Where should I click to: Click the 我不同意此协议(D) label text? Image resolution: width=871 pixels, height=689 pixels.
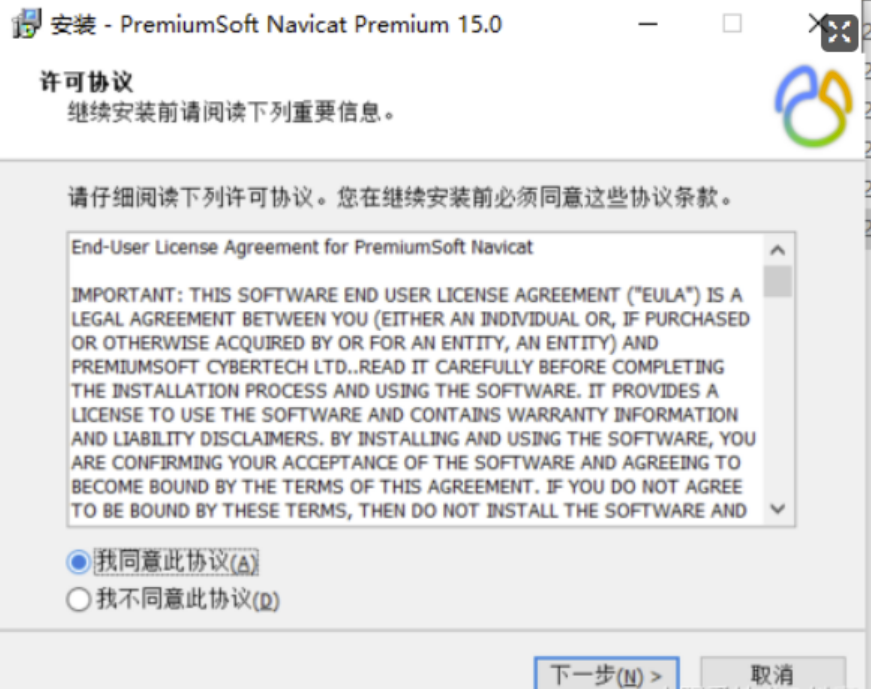click(188, 600)
